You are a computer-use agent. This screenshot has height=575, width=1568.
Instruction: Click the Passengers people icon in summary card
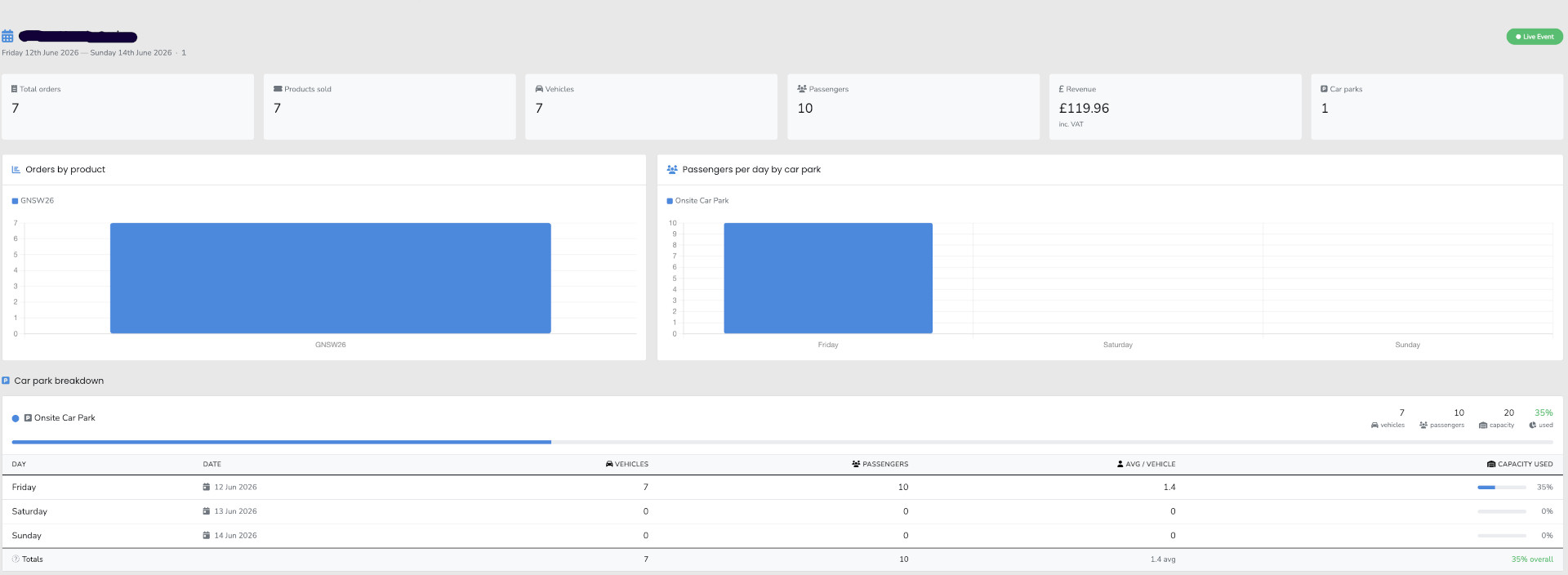(802, 89)
